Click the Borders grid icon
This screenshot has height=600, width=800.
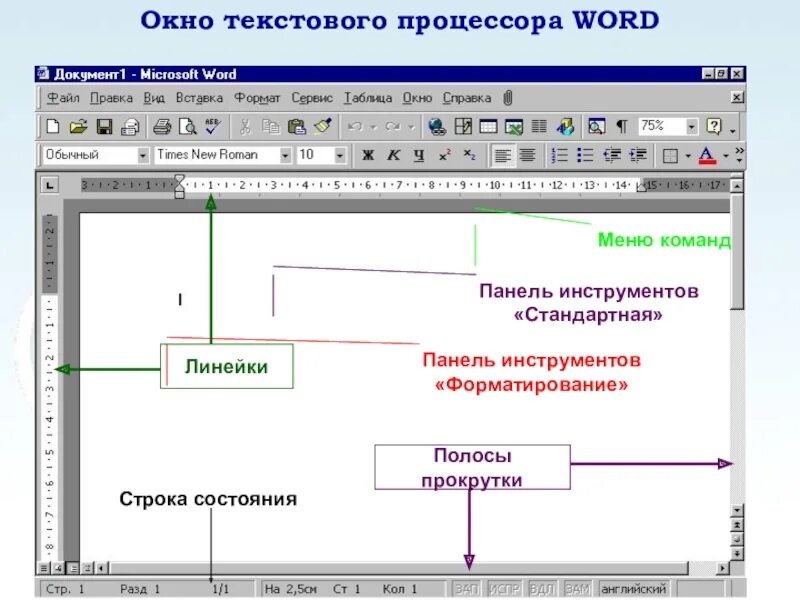pos(670,156)
